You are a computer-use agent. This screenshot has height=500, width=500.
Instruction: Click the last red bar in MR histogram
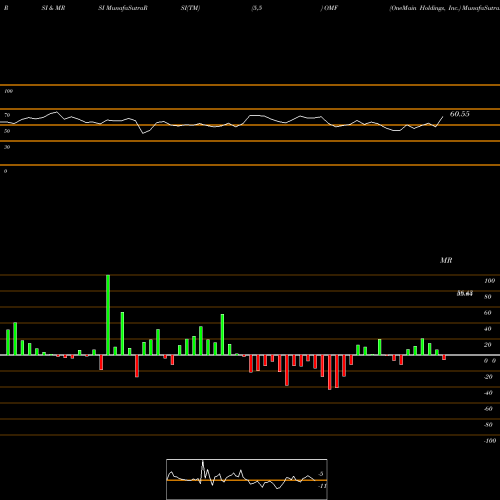(x=444, y=357)
